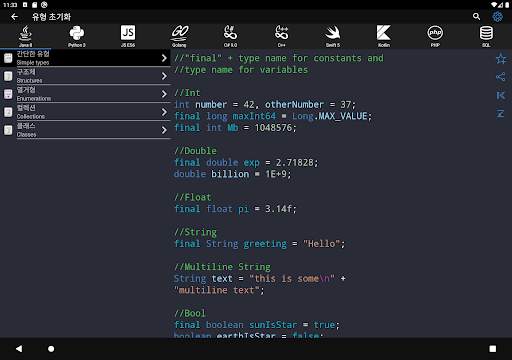Select the JS ES6 language tab
The height and width of the screenshot is (360, 512).
(x=128, y=36)
